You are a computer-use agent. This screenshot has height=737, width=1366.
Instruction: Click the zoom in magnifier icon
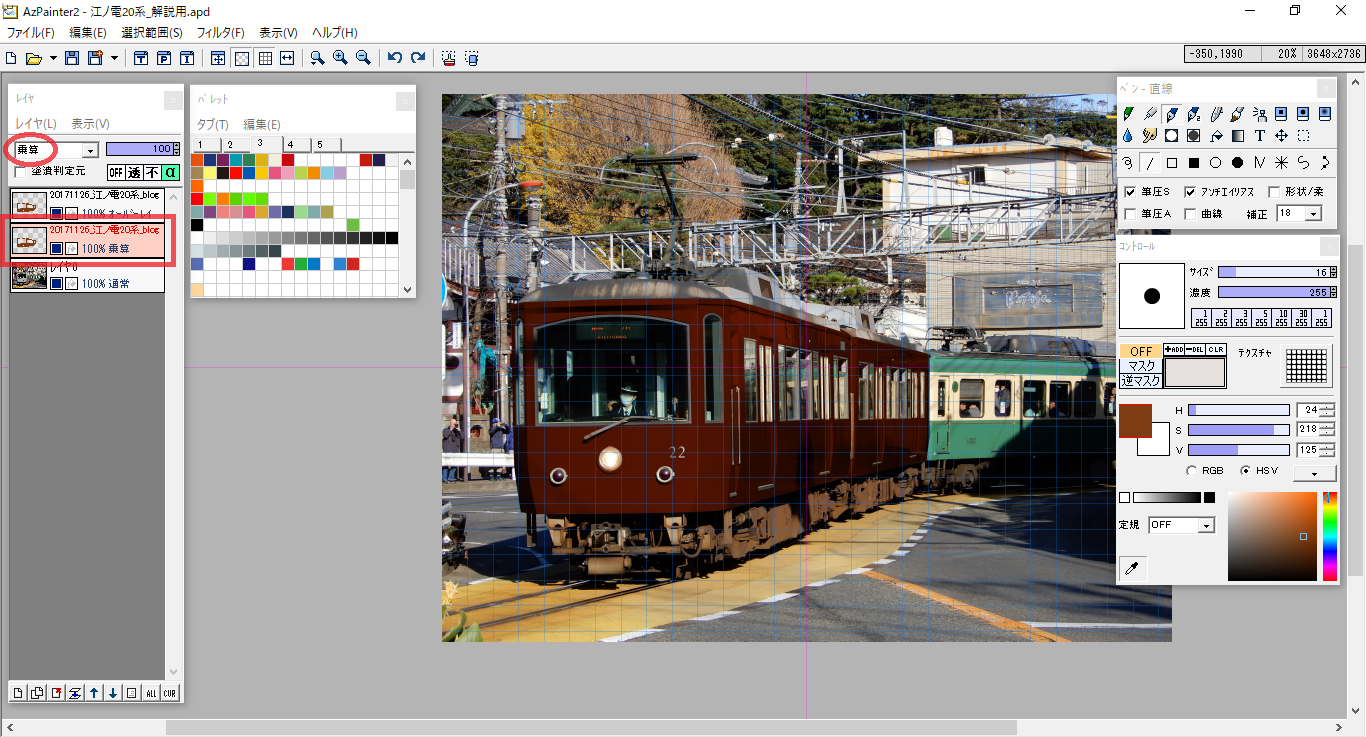(340, 58)
